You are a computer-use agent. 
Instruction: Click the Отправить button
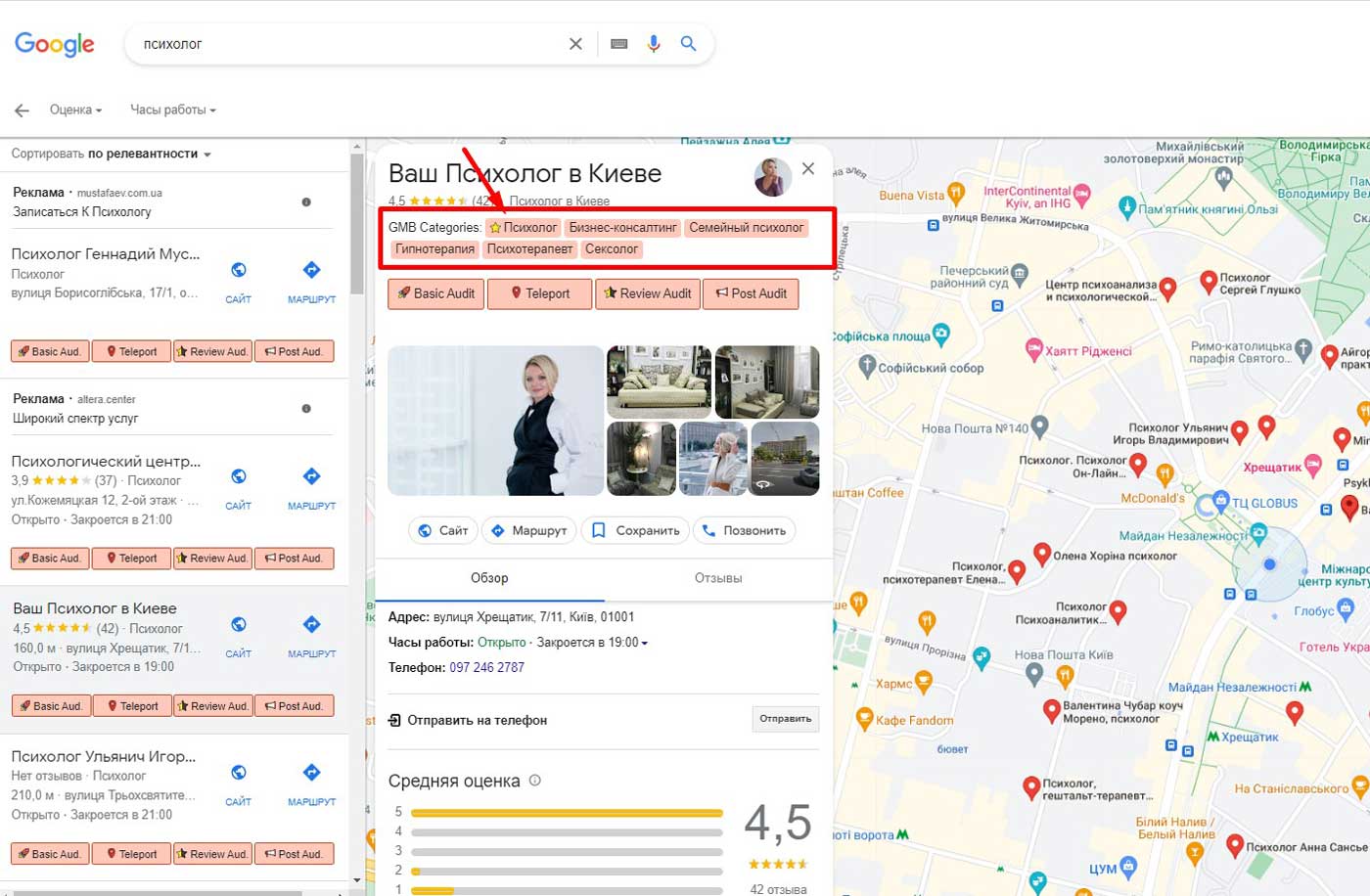(x=786, y=719)
